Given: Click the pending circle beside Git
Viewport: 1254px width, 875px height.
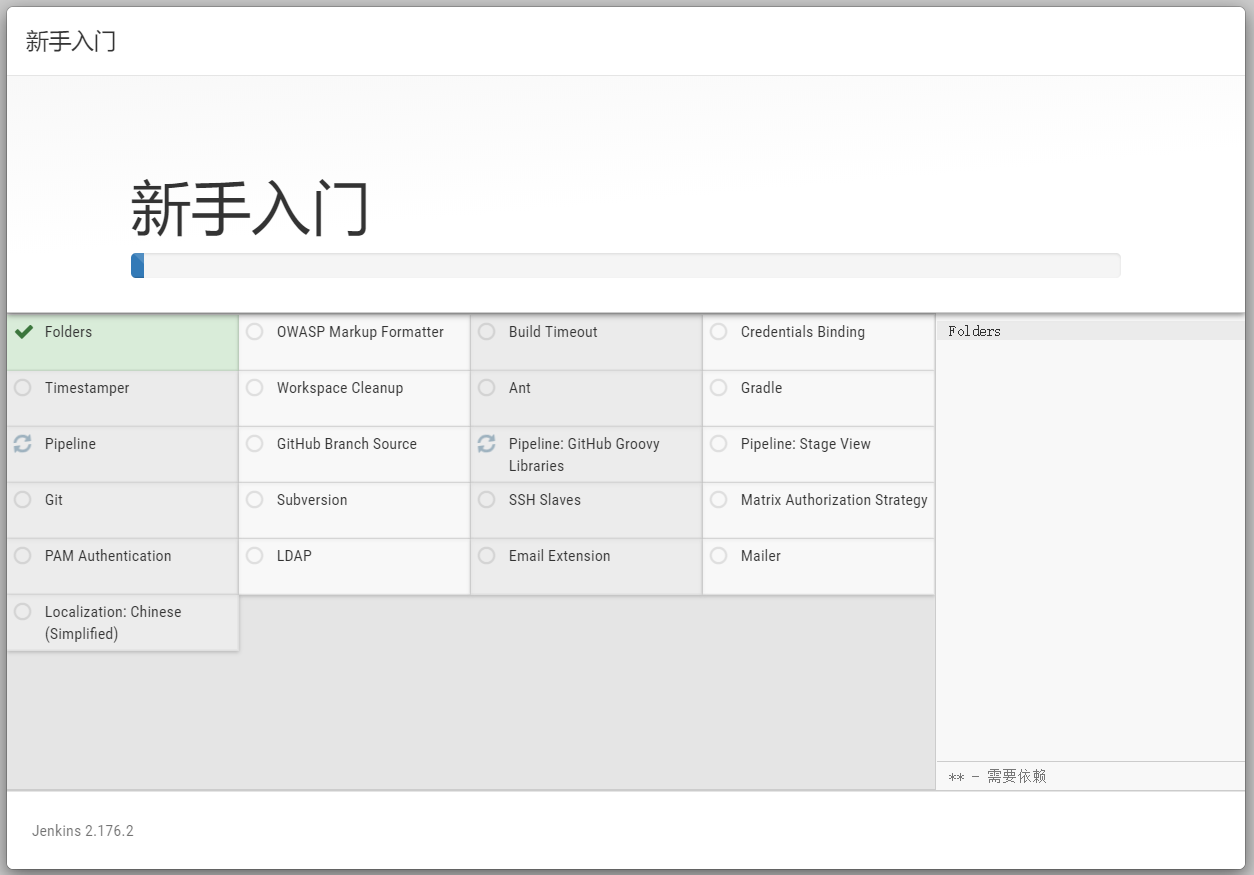Looking at the screenshot, I should click(22, 500).
